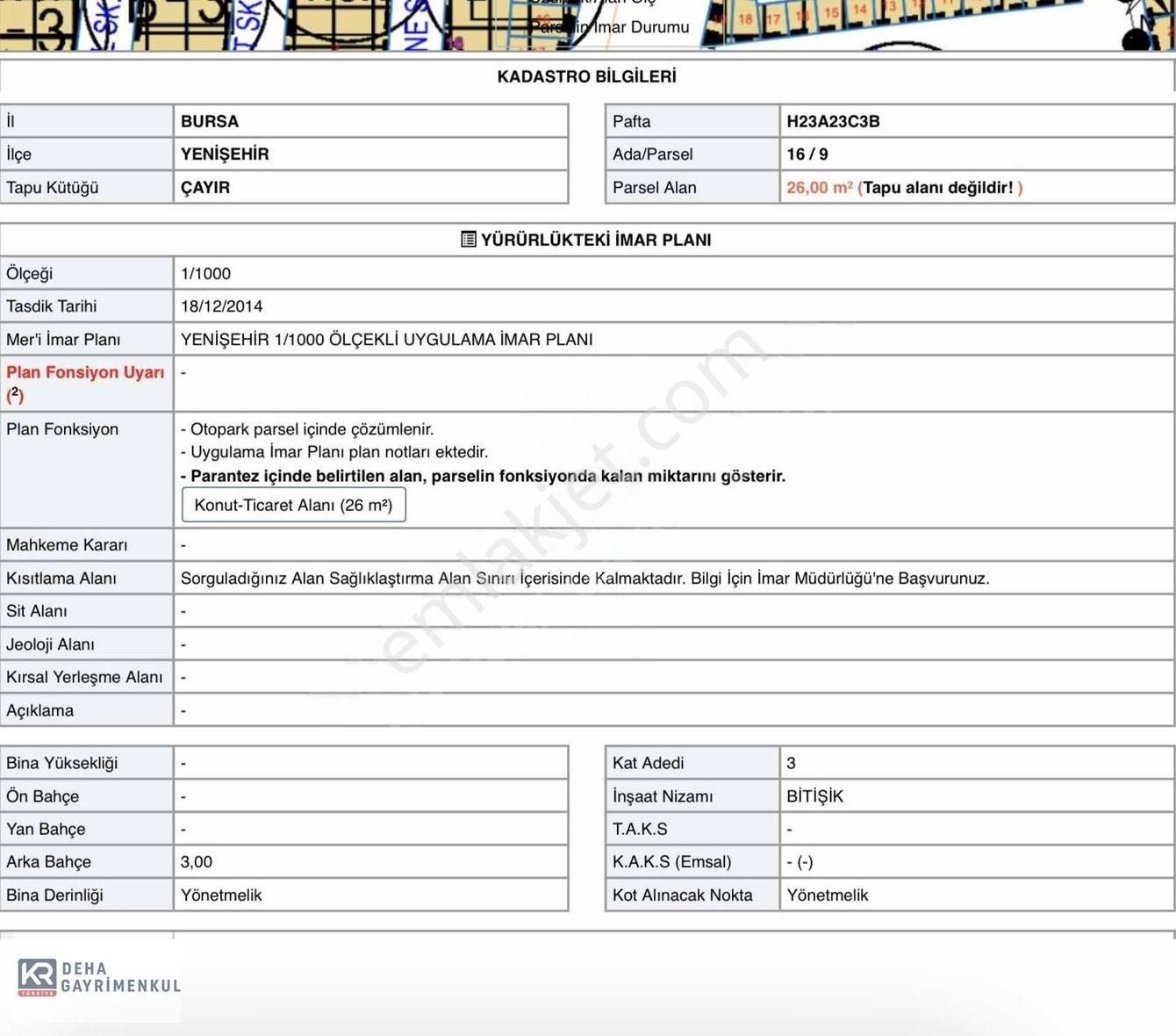
Task: Click parcel 15 on the map strip
Action: (x=830, y=13)
